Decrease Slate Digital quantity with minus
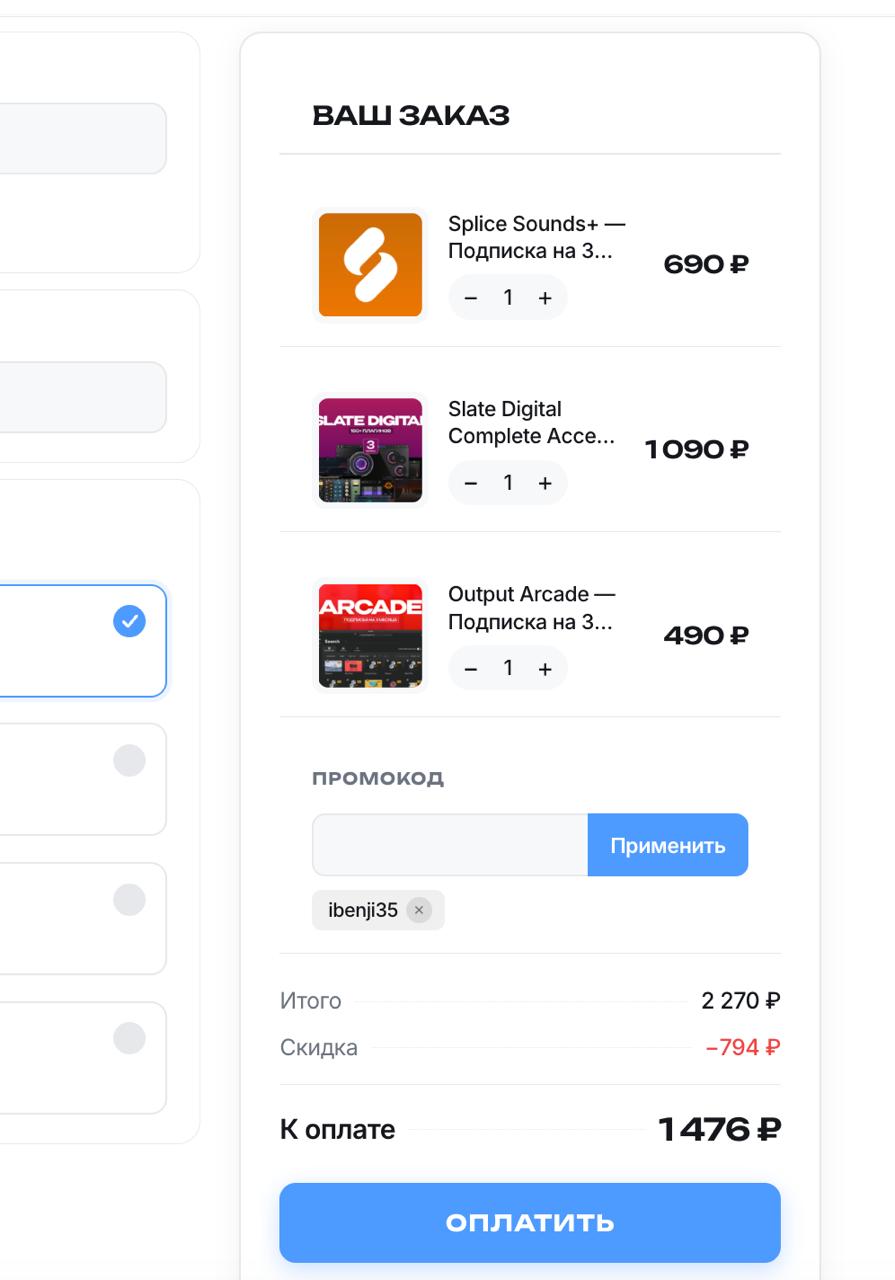This screenshot has width=895, height=1280. (x=471, y=483)
